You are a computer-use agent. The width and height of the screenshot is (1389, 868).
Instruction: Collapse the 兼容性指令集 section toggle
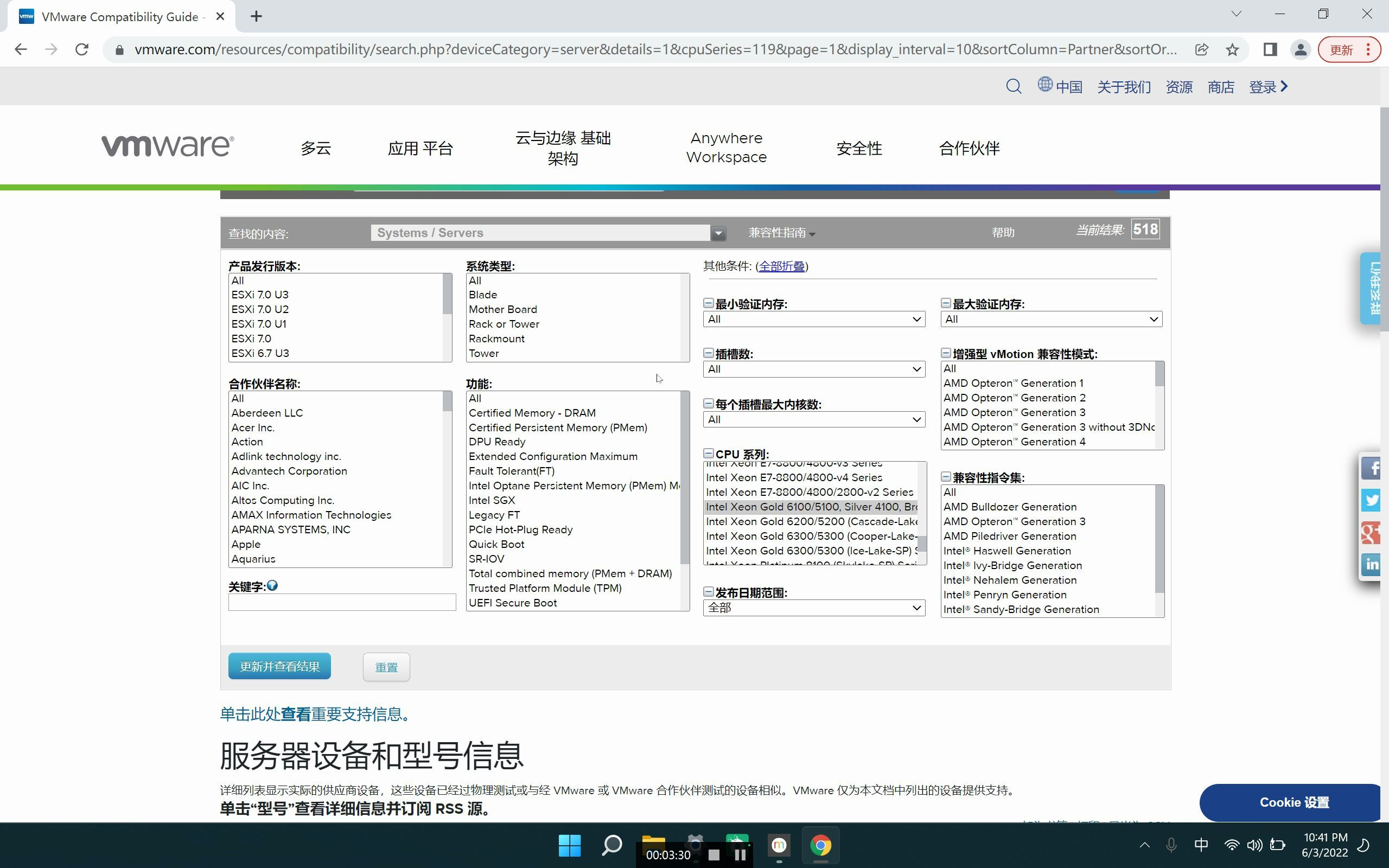tap(946, 476)
